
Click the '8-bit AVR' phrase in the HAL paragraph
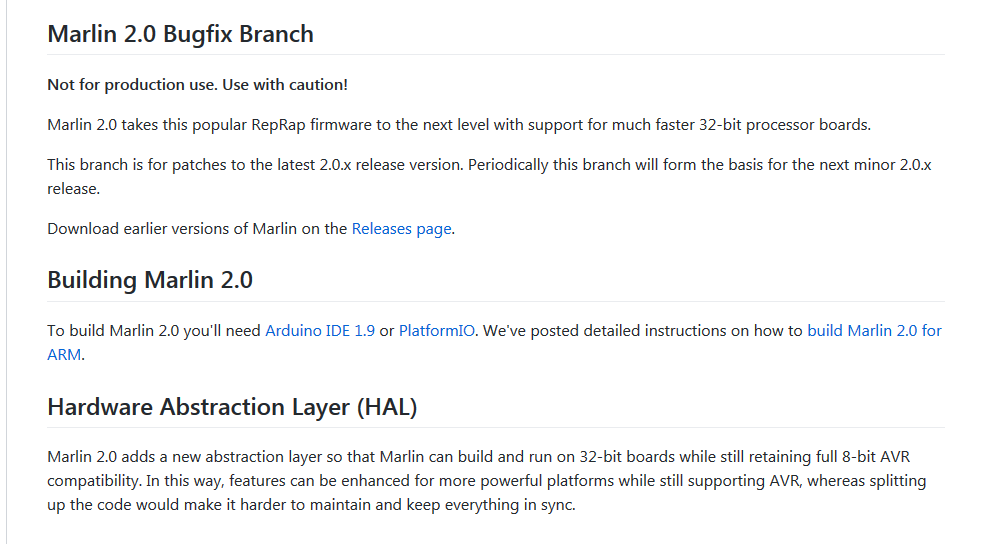tap(876, 457)
